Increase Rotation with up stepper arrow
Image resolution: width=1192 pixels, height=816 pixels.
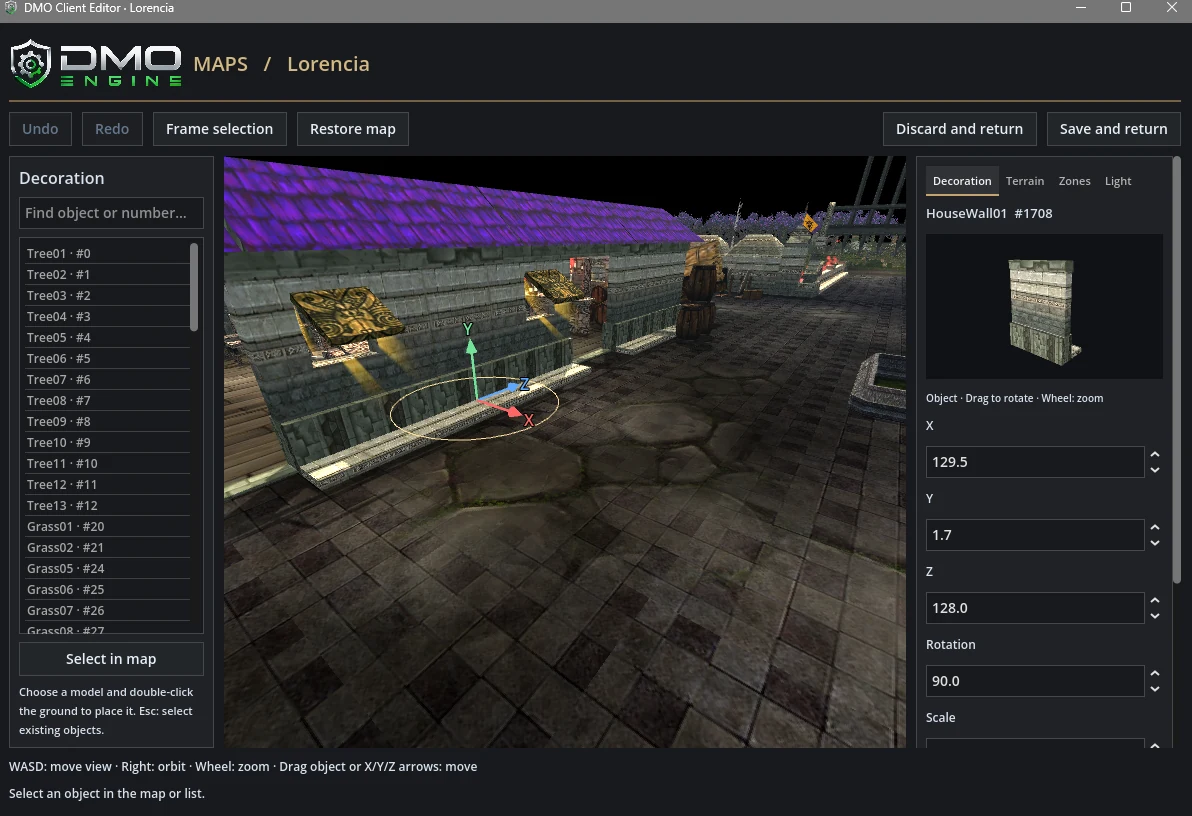[x=1155, y=673]
